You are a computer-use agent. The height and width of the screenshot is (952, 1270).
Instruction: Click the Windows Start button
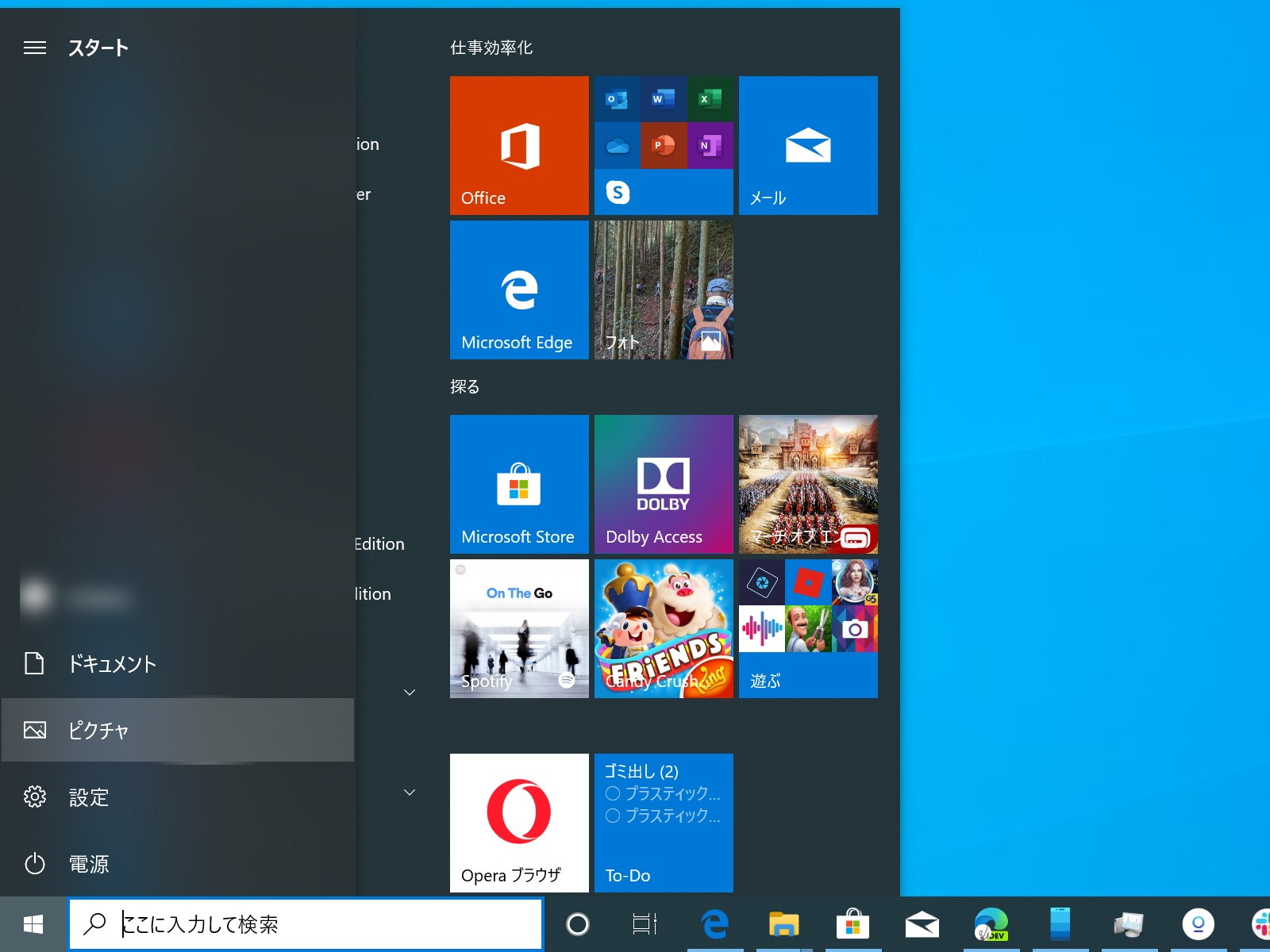coord(33,924)
